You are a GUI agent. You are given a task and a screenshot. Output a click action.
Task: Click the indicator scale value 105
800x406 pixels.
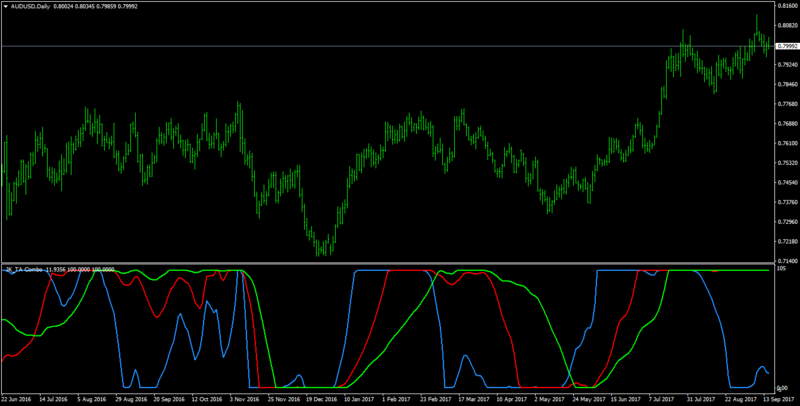pyautogui.click(x=781, y=269)
